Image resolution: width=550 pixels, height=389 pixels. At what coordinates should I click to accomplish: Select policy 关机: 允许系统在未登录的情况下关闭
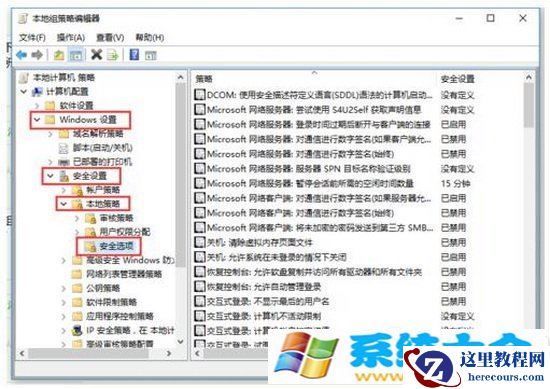coord(276,257)
